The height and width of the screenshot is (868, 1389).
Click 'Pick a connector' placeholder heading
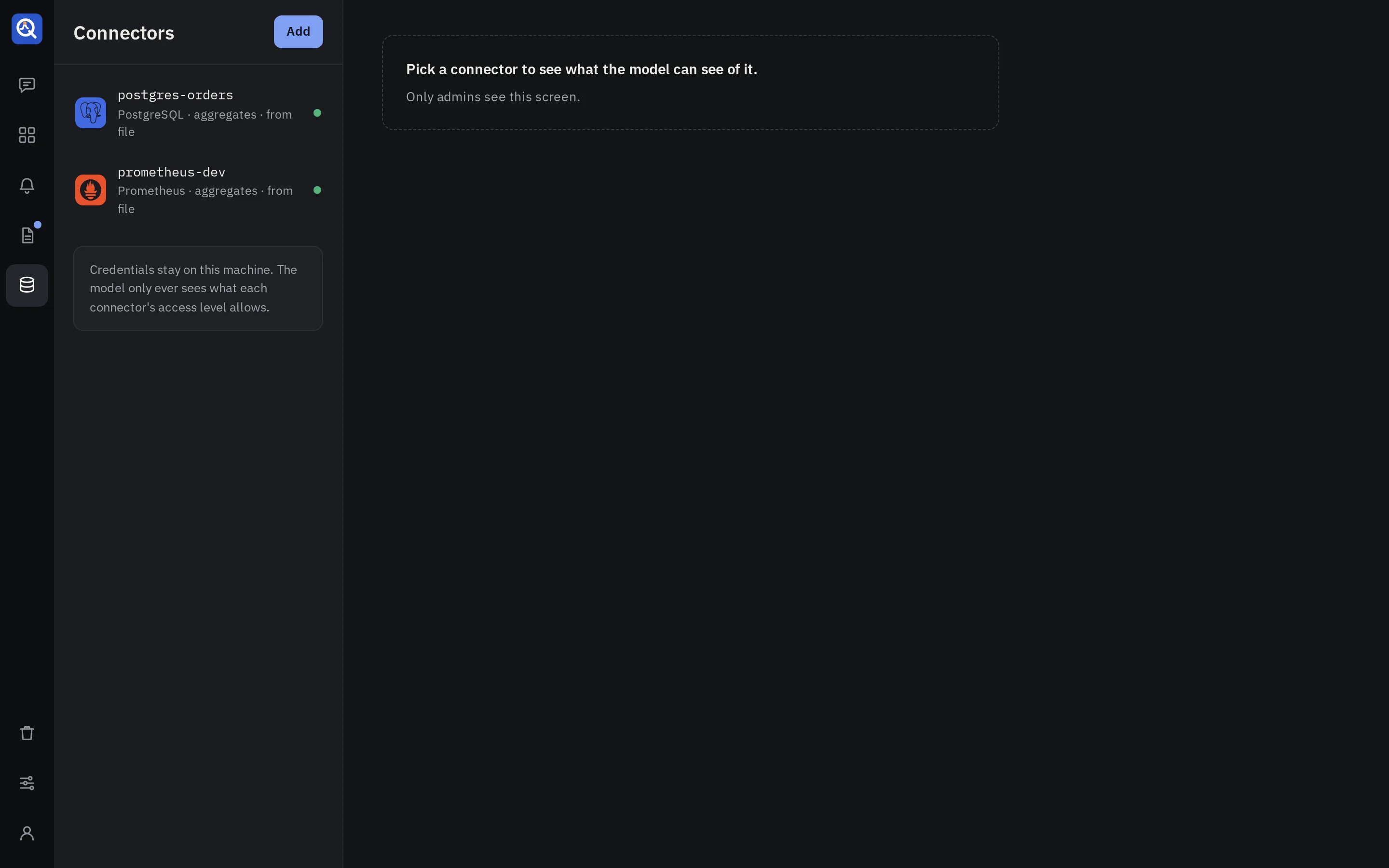pos(582,69)
